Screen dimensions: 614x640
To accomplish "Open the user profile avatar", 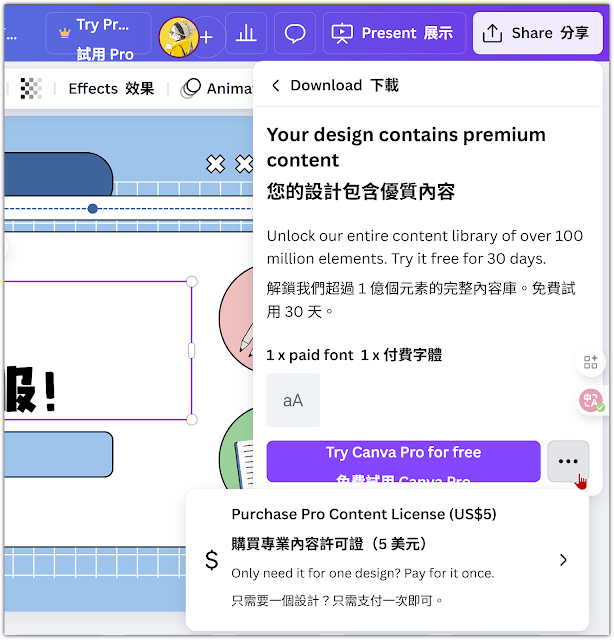I will [x=178, y=37].
